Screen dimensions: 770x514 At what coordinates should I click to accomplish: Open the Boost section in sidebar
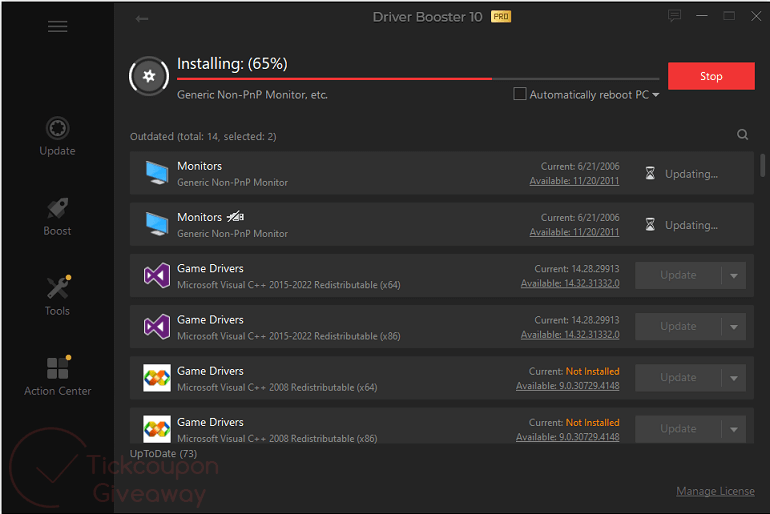tap(57, 216)
